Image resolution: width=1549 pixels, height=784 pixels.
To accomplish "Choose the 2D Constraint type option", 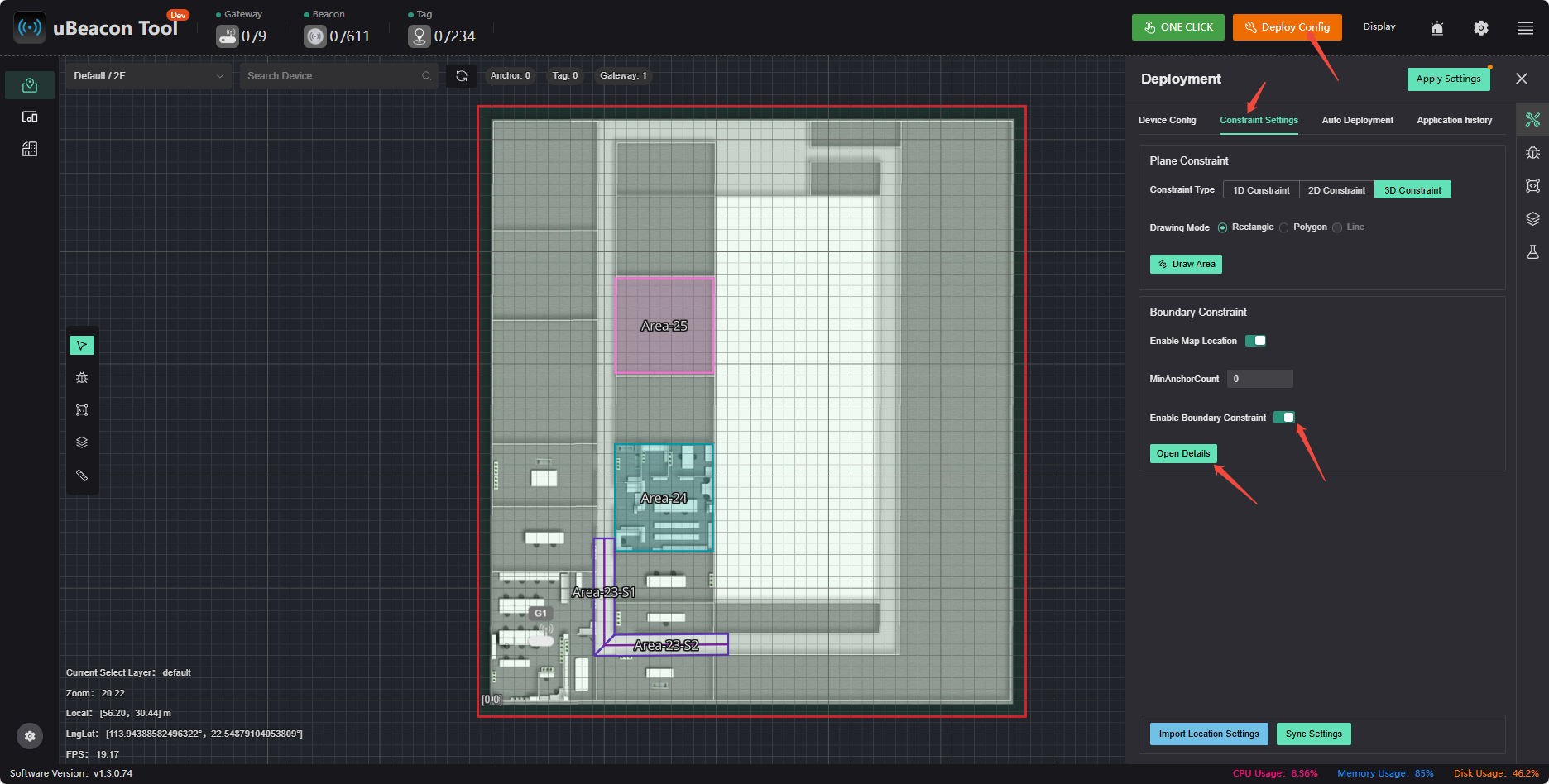I will click(x=1336, y=190).
